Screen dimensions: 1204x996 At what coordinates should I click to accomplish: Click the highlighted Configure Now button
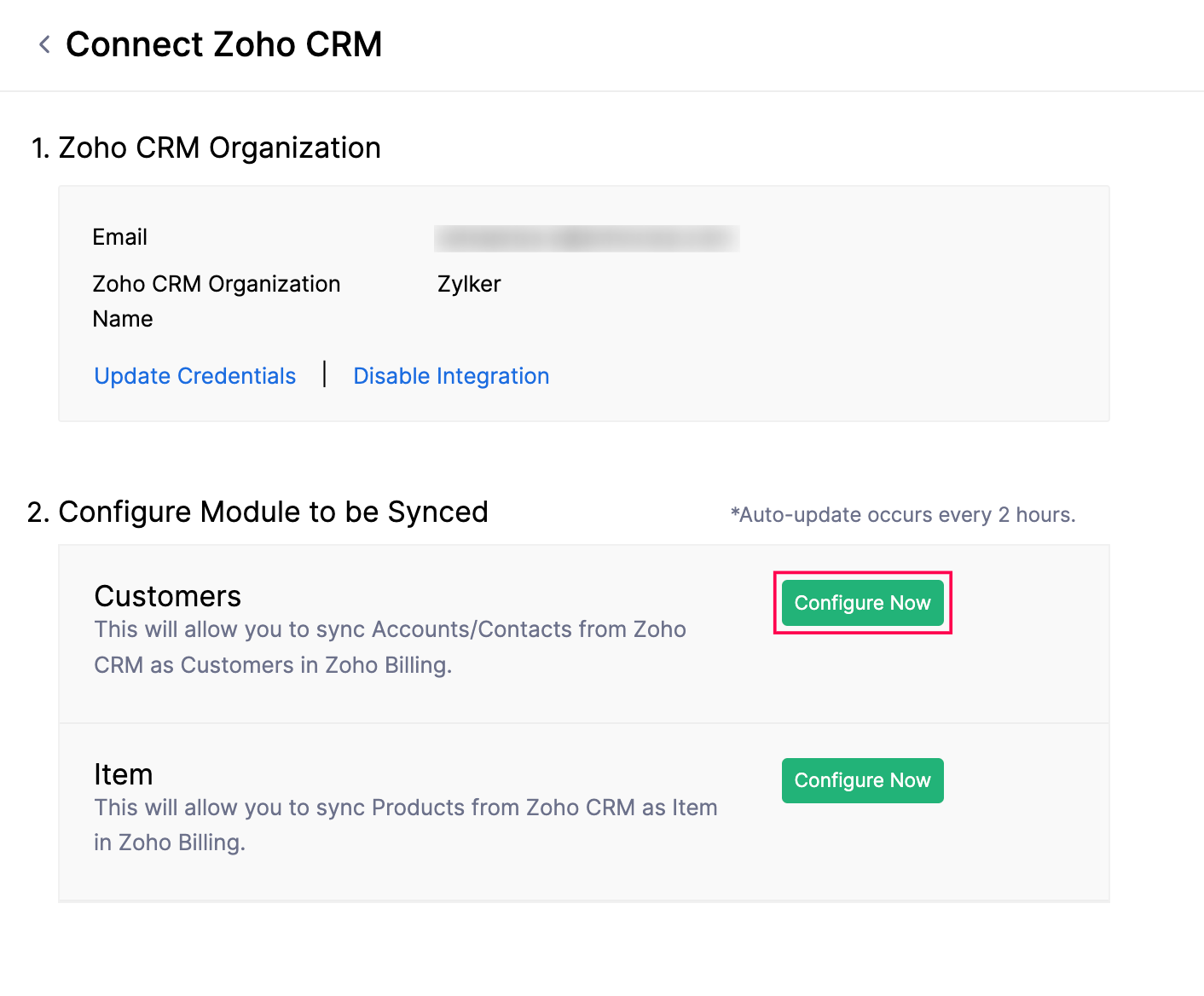point(862,603)
